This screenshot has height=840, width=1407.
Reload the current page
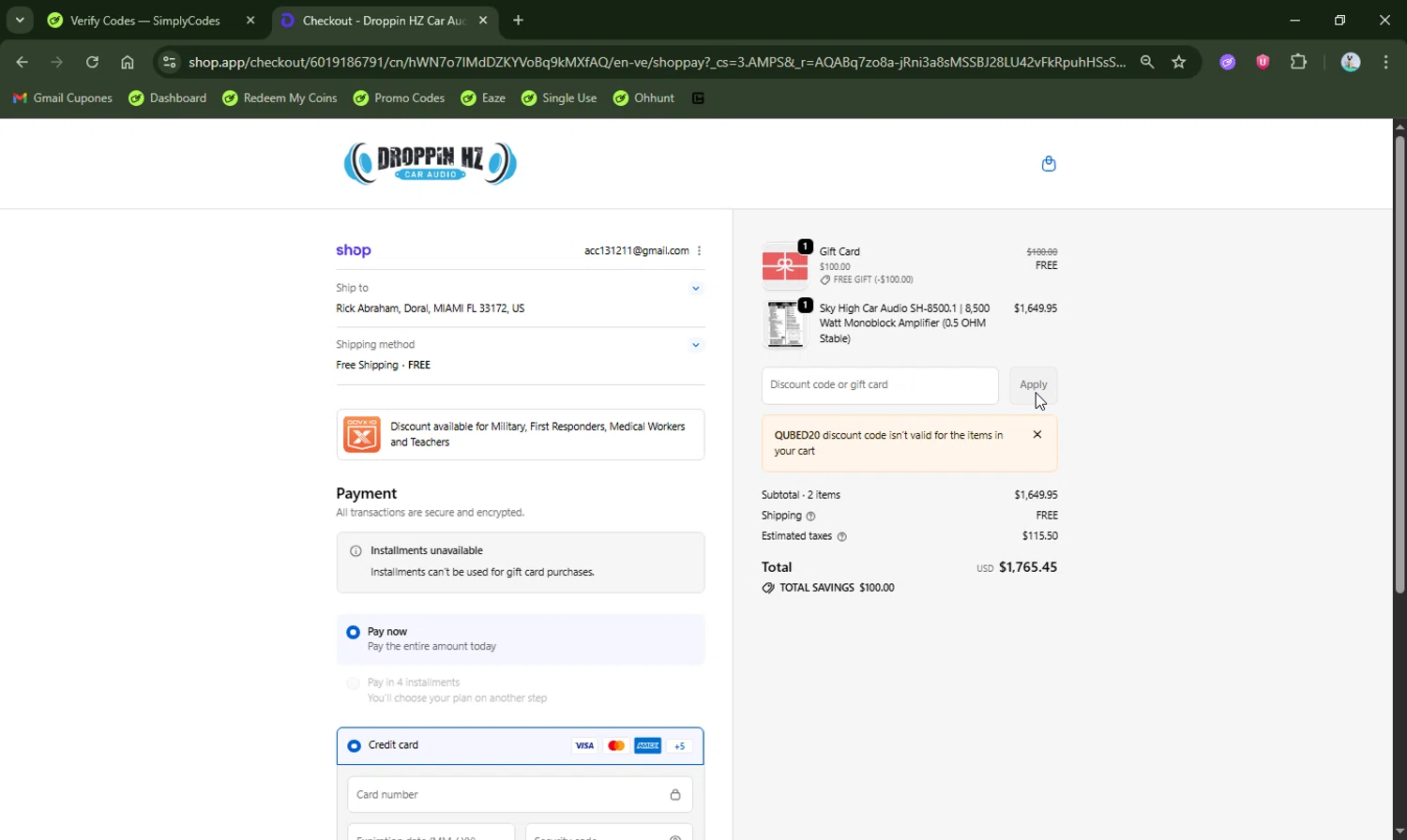[x=92, y=63]
